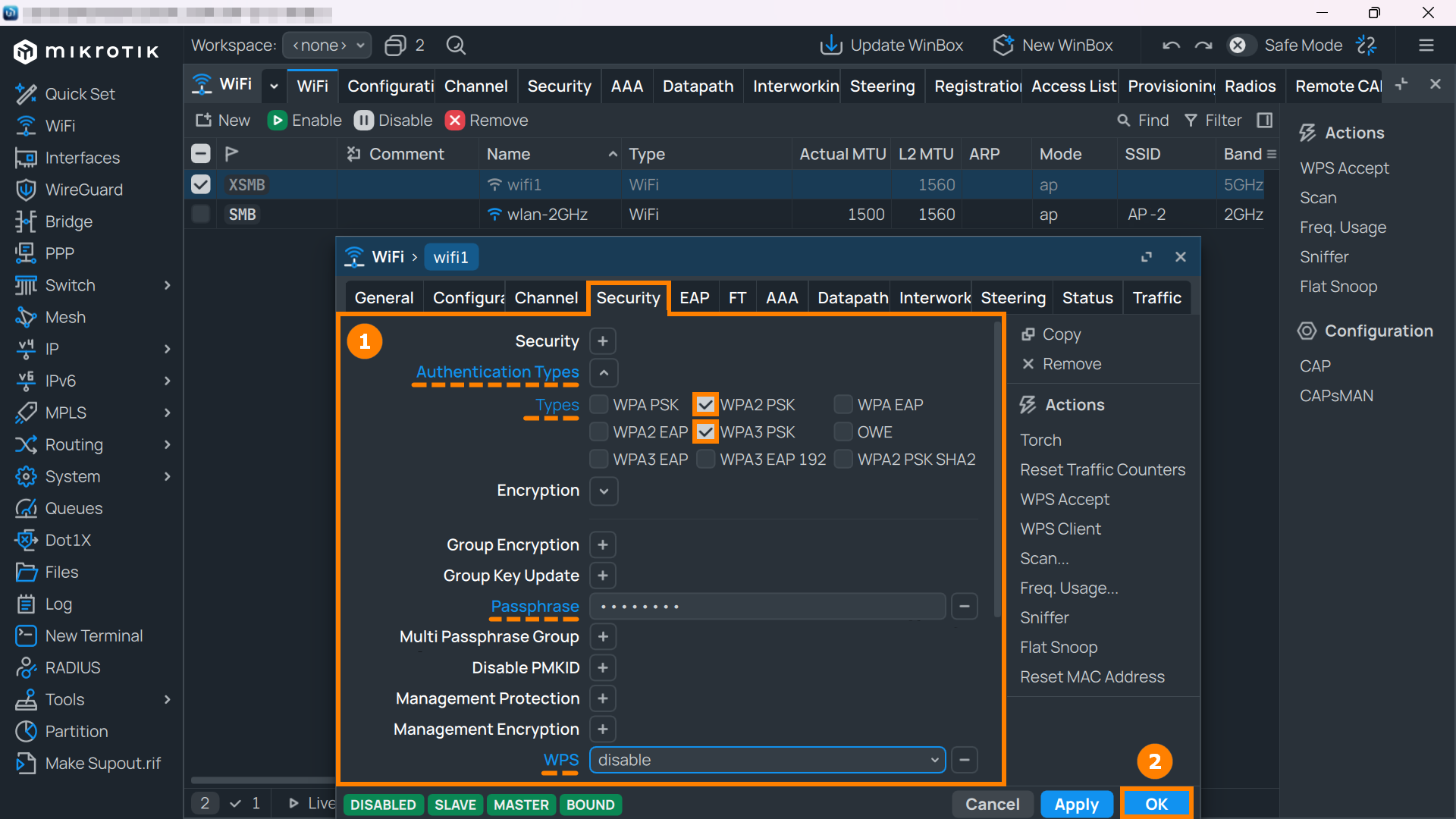The height and width of the screenshot is (819, 1456).
Task: Open the WPS disable dropdown
Action: coord(767,760)
